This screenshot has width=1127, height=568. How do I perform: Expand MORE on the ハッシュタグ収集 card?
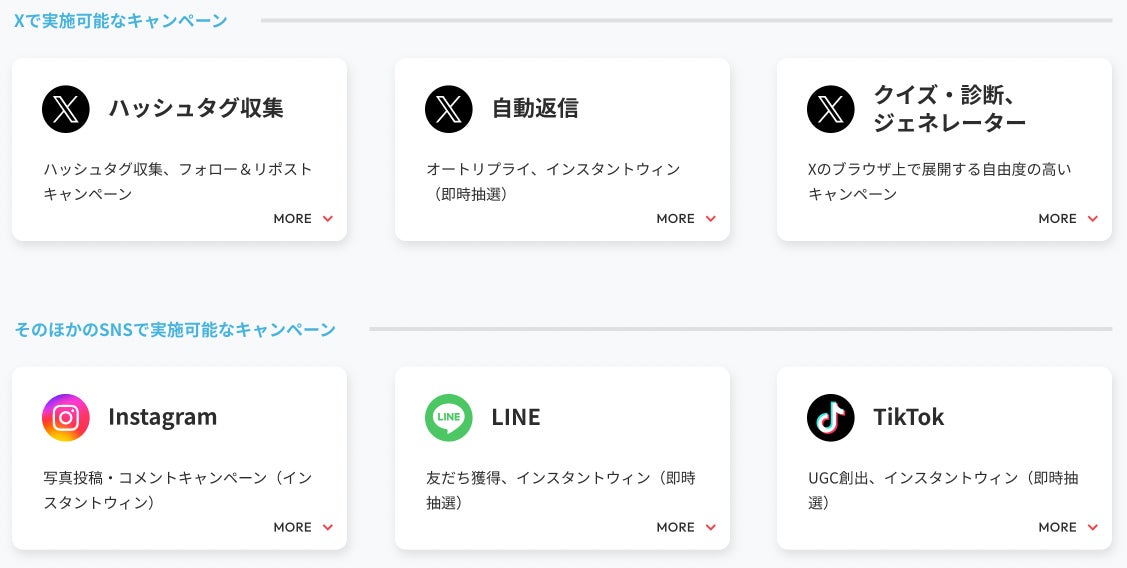(303, 219)
